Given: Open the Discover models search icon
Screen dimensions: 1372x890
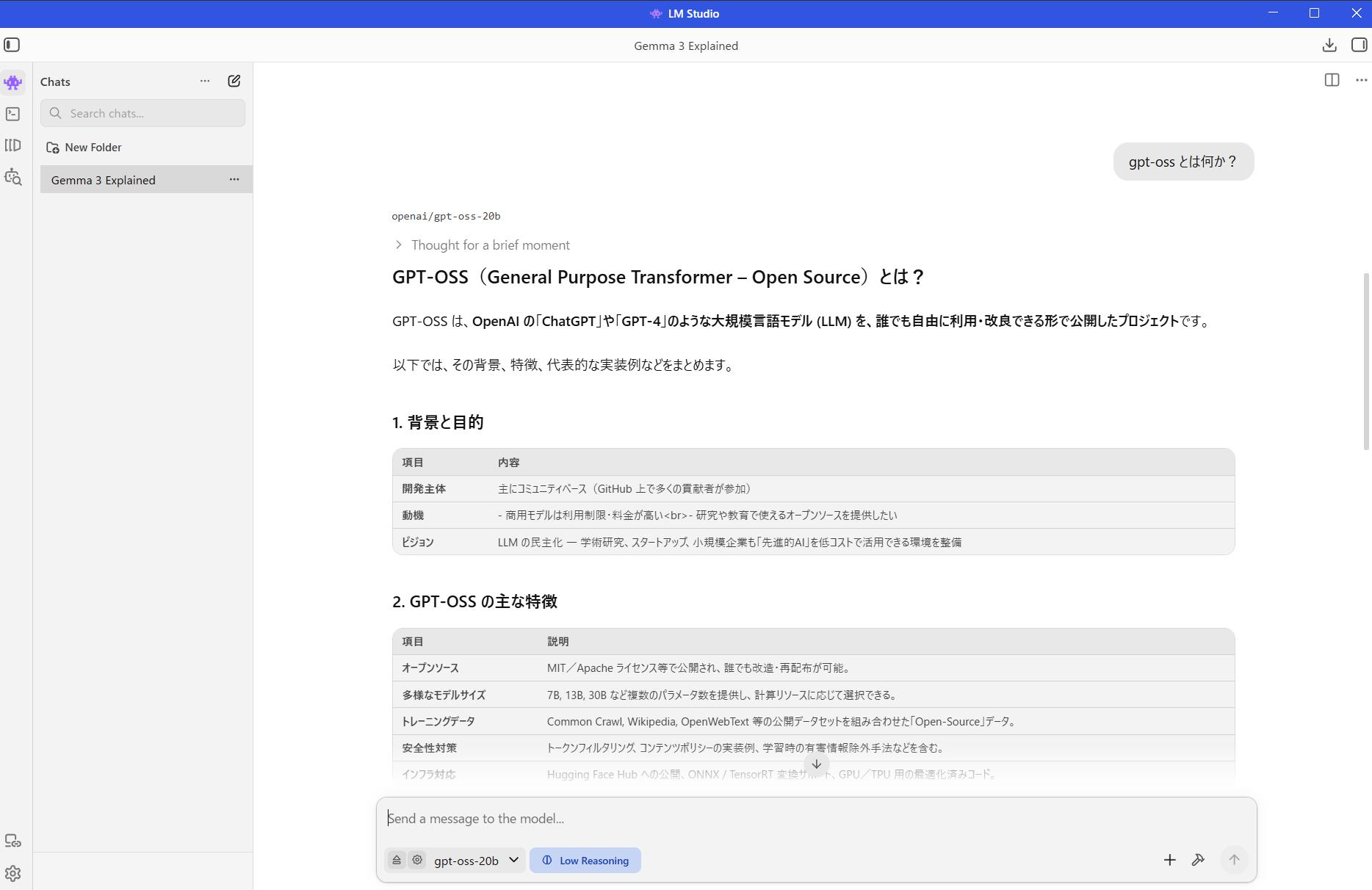Looking at the screenshot, I should click(13, 177).
